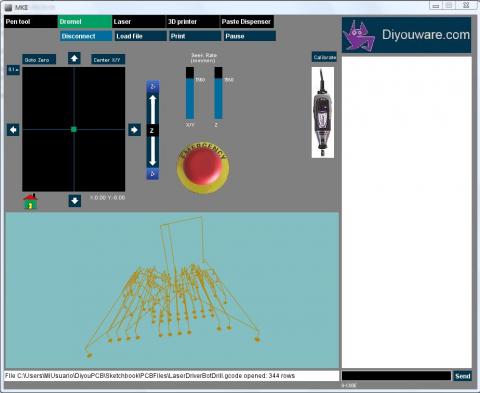The height and width of the screenshot is (393, 480).
Task: Click the Dremel tool picture
Action: click(323, 112)
